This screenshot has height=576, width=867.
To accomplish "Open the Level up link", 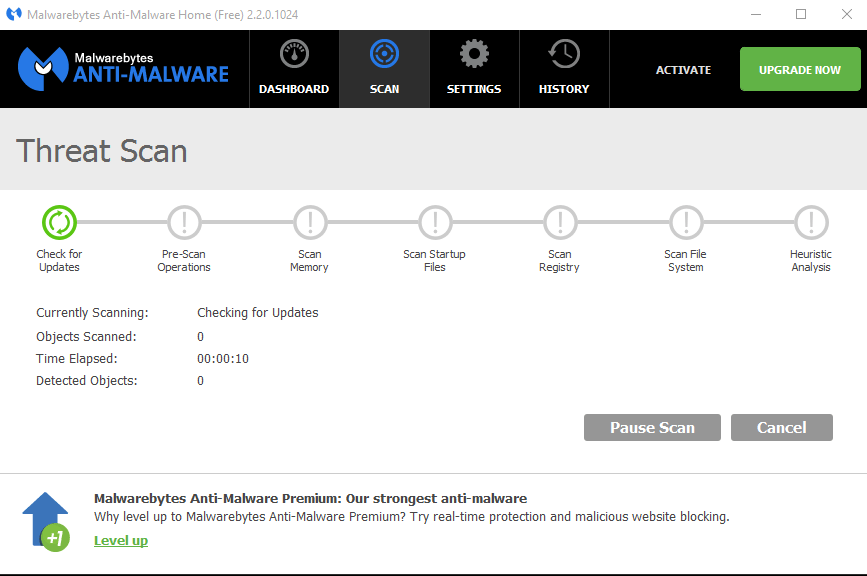I will (x=120, y=540).
